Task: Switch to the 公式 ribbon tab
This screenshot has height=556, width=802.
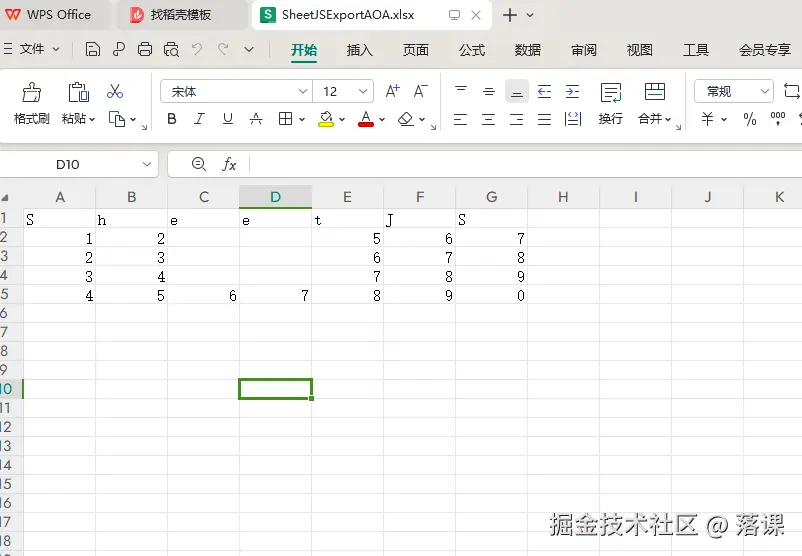Action: pos(472,50)
